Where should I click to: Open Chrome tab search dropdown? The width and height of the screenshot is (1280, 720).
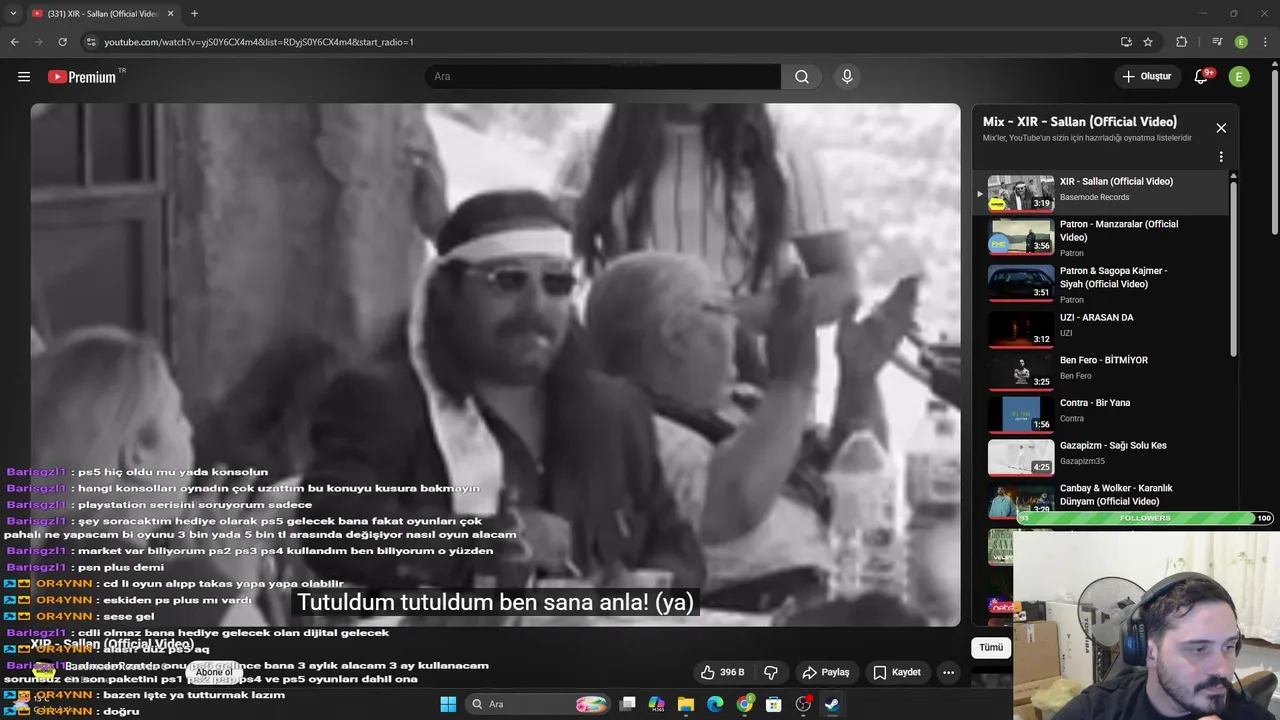point(13,14)
